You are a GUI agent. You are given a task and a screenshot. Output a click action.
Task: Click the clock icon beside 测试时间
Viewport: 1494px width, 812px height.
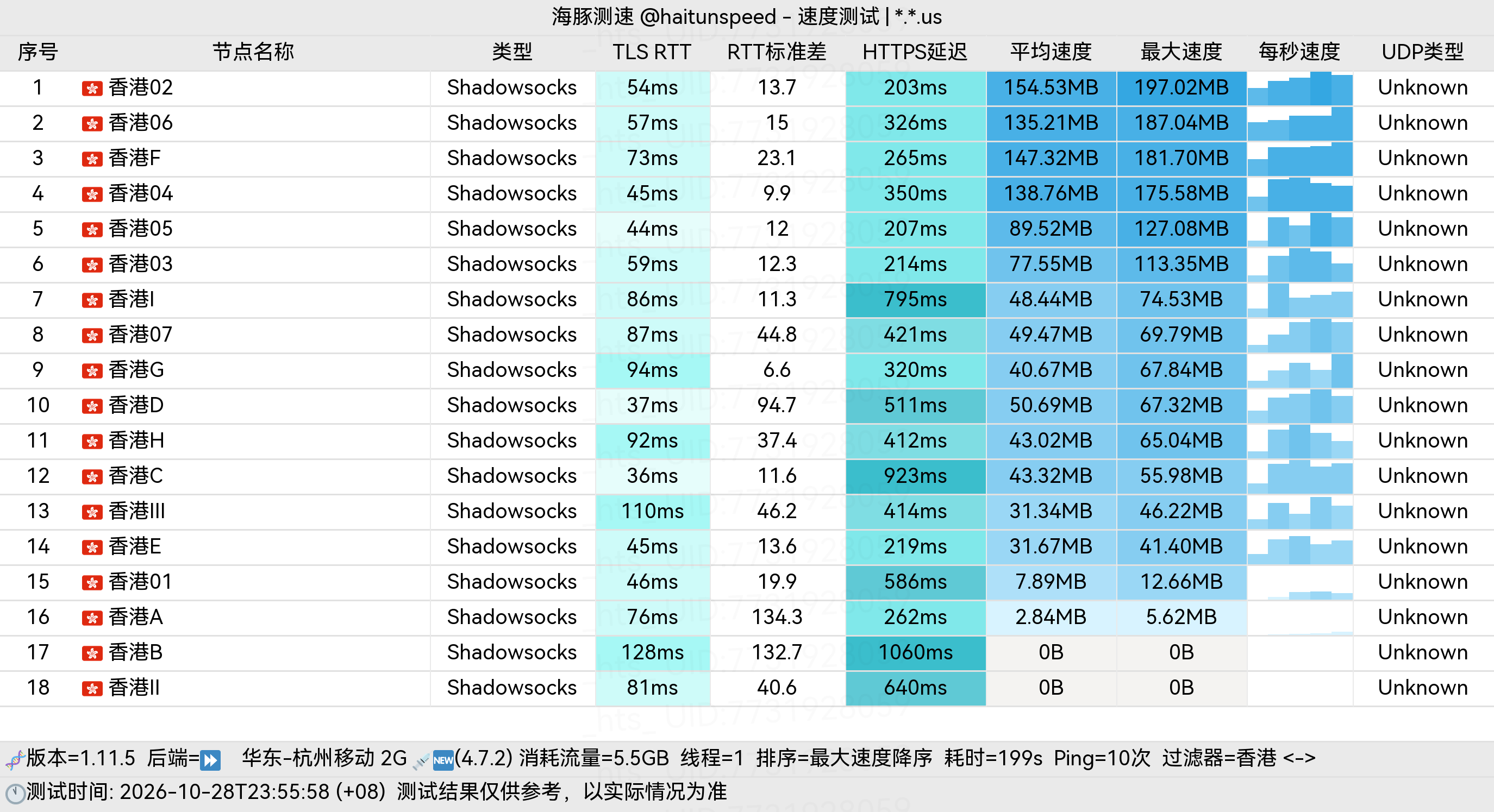point(15,794)
